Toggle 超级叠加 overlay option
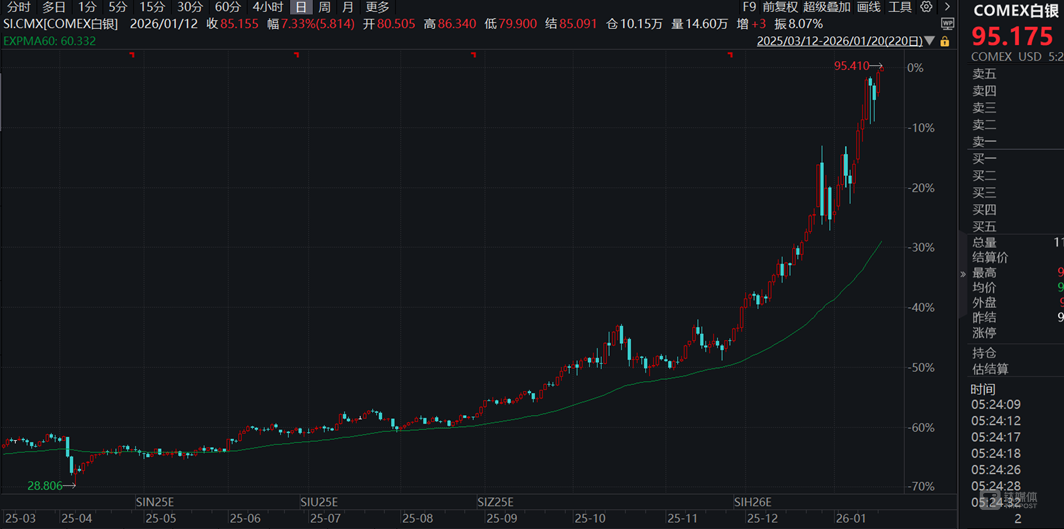The image size is (1064, 529). pos(826,7)
